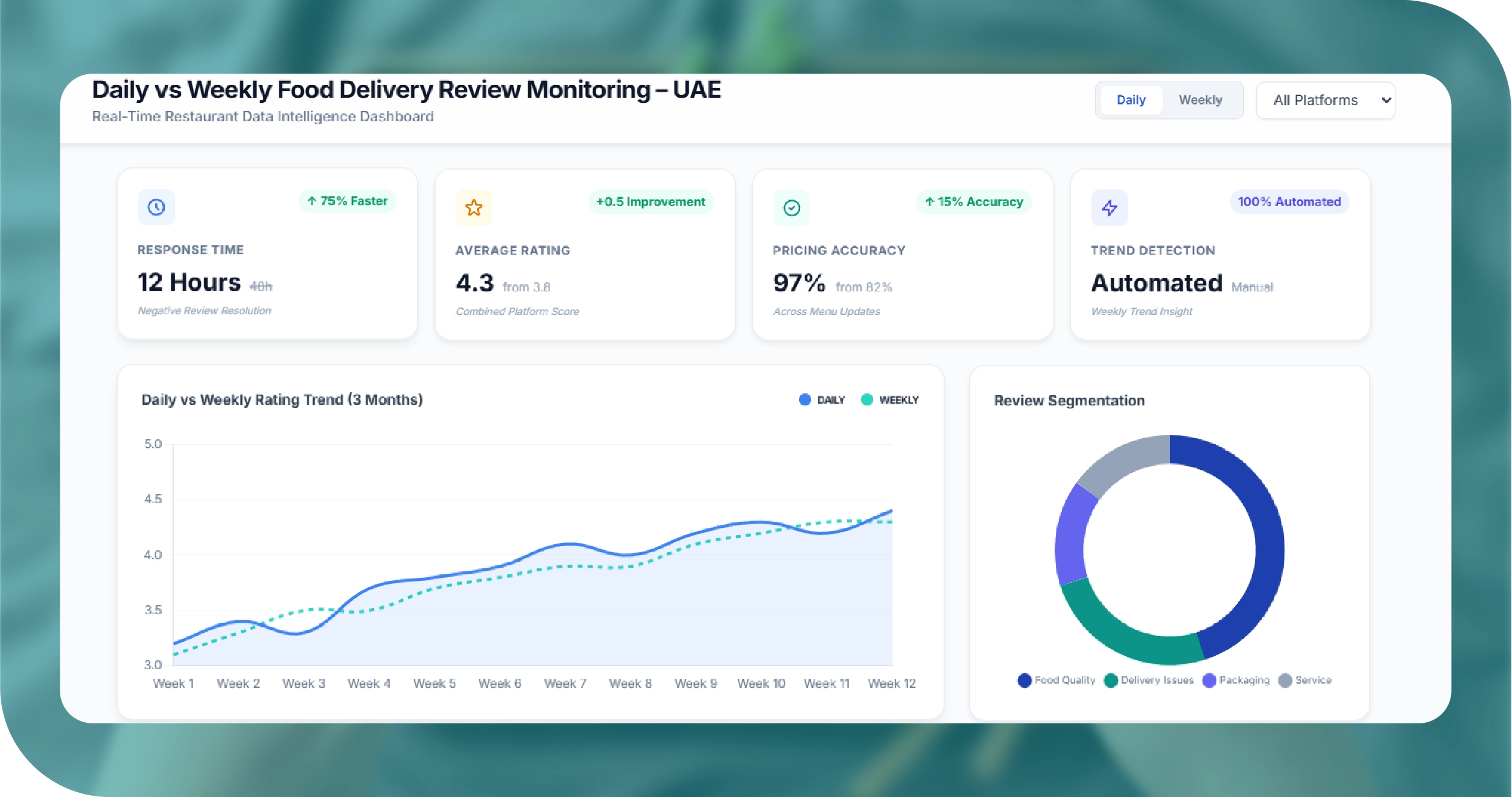The height and width of the screenshot is (797, 1512).
Task: Click the Week 12 point on rating chart
Action: [x=891, y=512]
